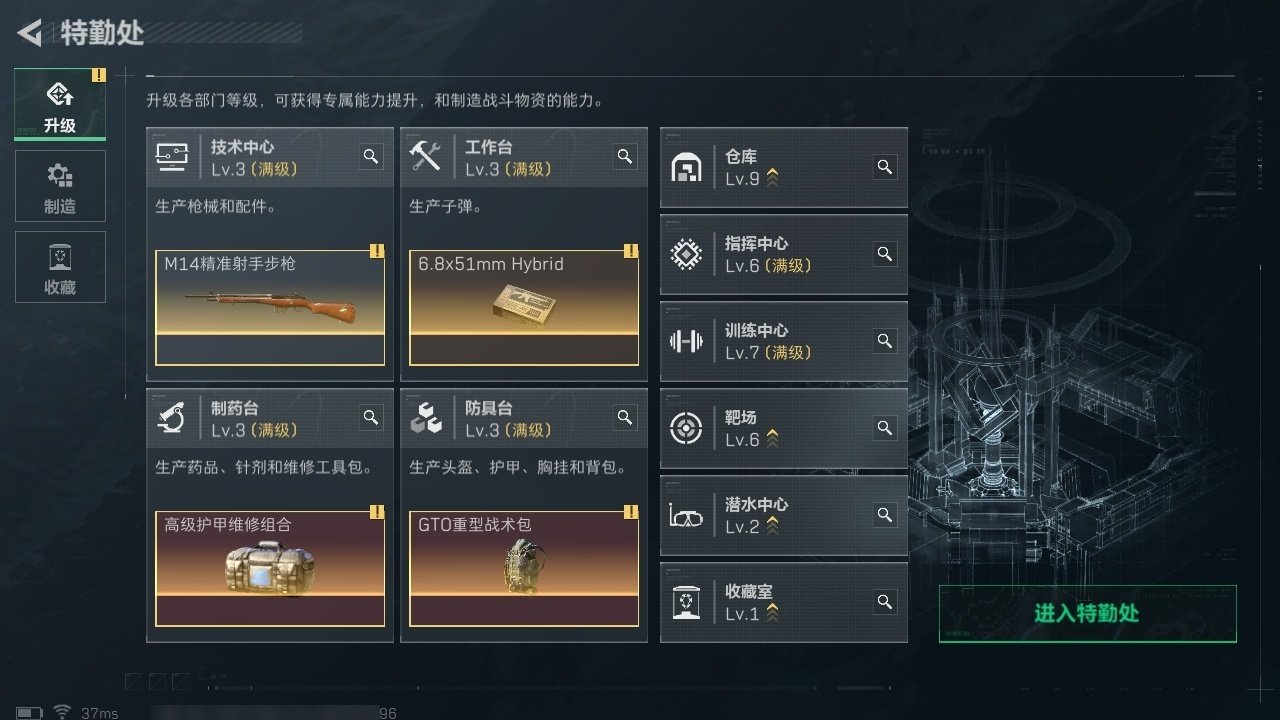View details via 制药台 magnifier icon

371,418
